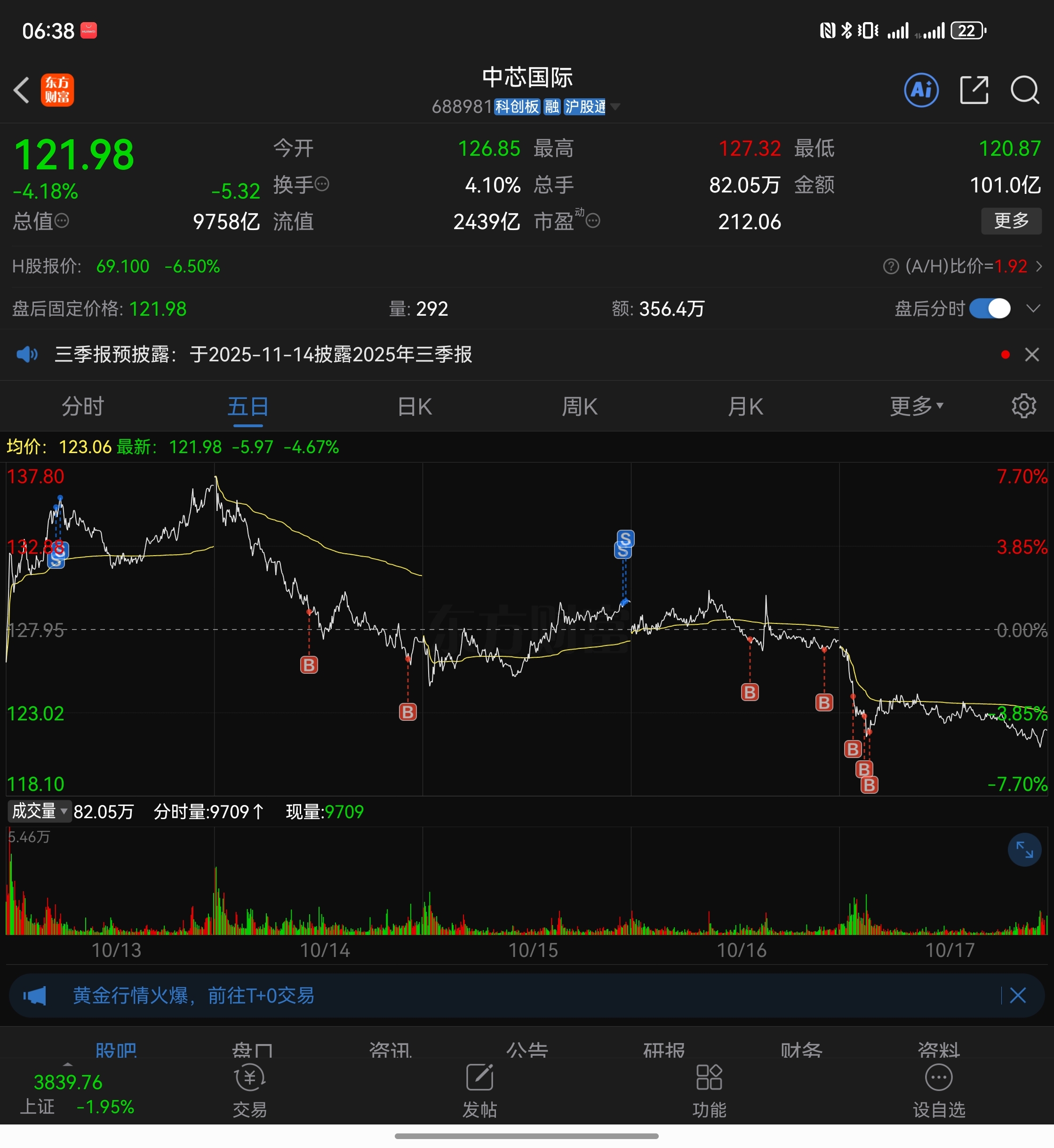The width and height of the screenshot is (1054, 1148).
Task: Toggle the 盘后分时 switch off
Action: point(990,309)
